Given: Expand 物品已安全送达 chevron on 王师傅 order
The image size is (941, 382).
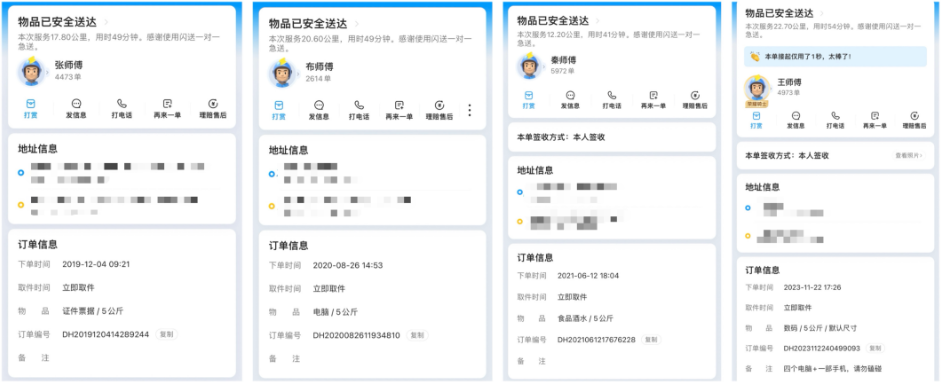Looking at the screenshot, I should [821, 13].
